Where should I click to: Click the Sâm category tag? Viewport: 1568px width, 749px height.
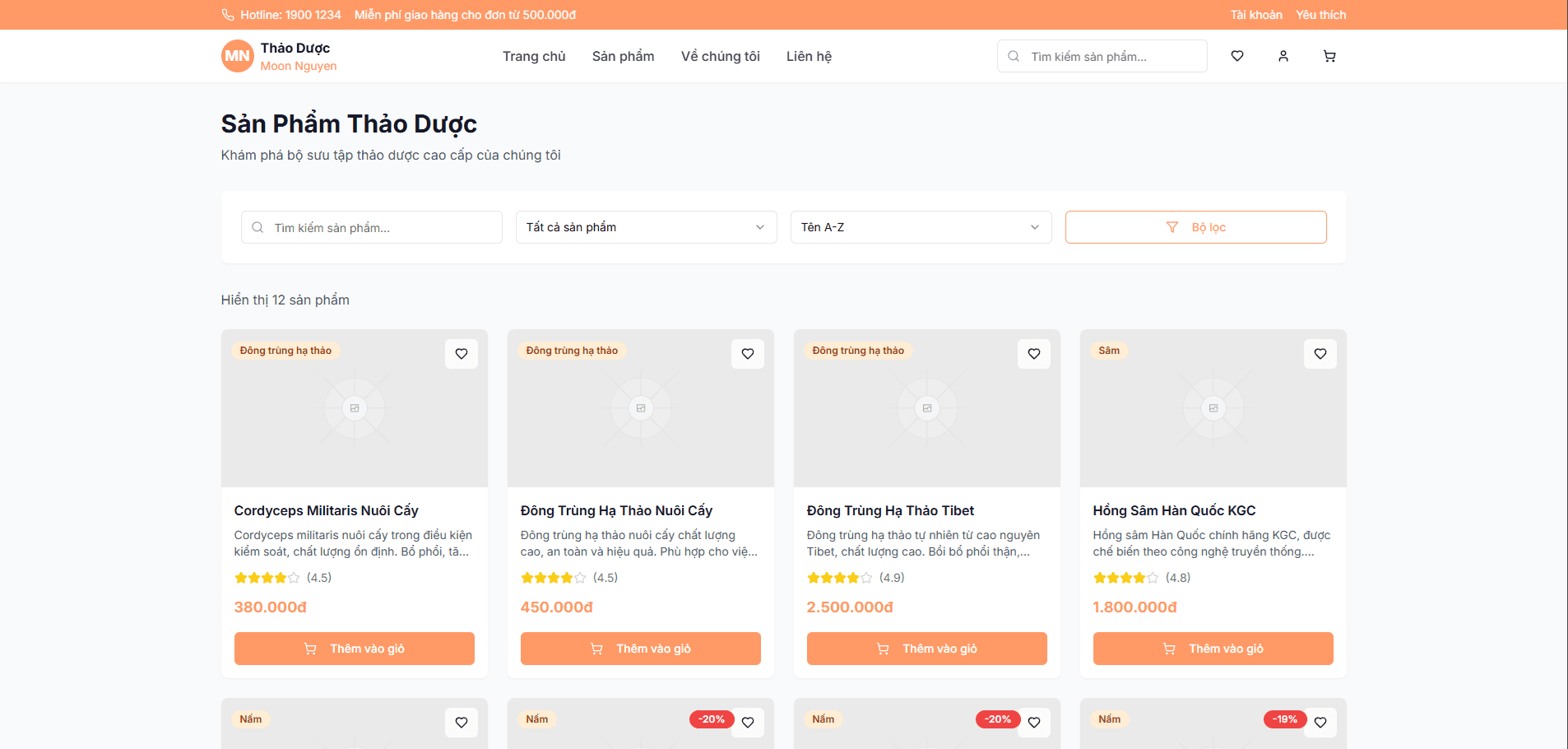tap(1109, 351)
